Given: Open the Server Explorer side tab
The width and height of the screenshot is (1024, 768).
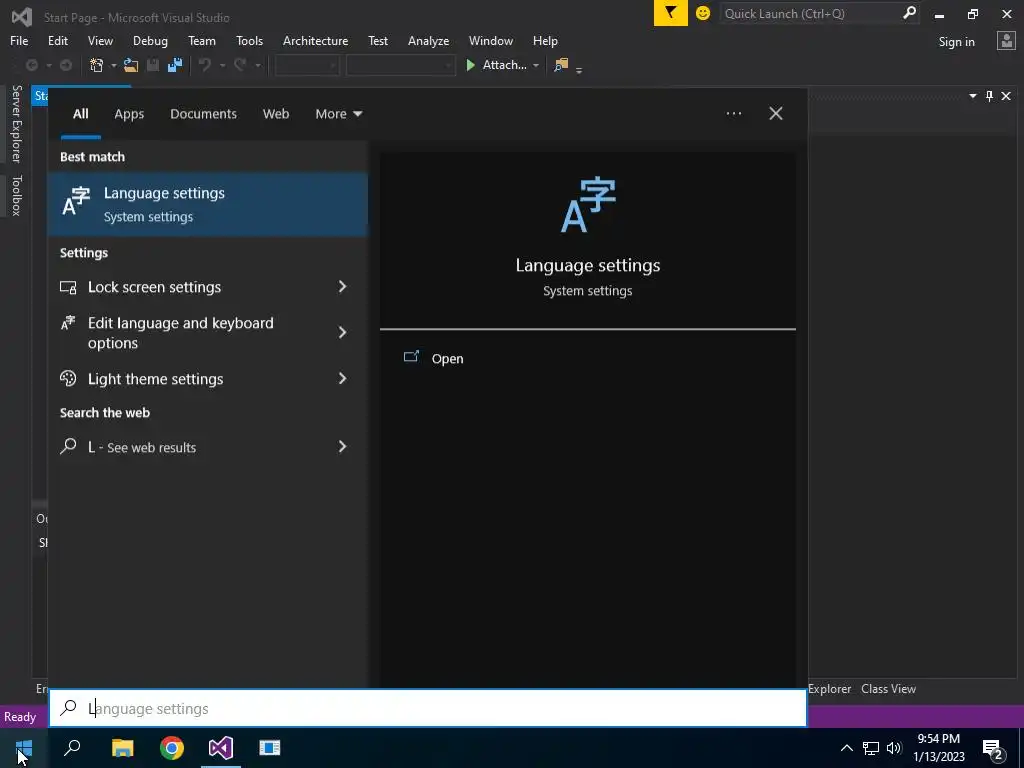Looking at the screenshot, I should pos(16,123).
